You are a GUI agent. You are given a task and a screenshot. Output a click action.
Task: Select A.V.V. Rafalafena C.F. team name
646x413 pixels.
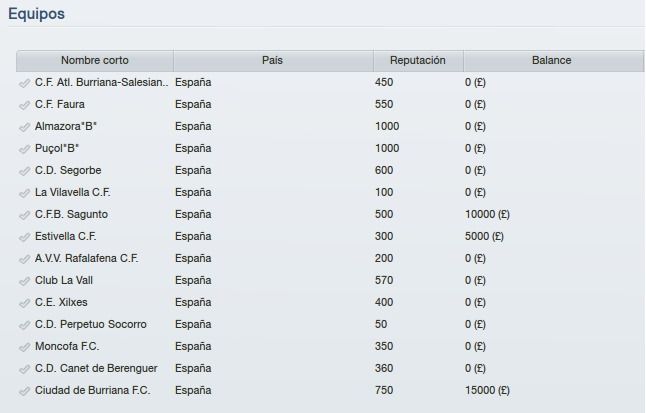pos(87,258)
